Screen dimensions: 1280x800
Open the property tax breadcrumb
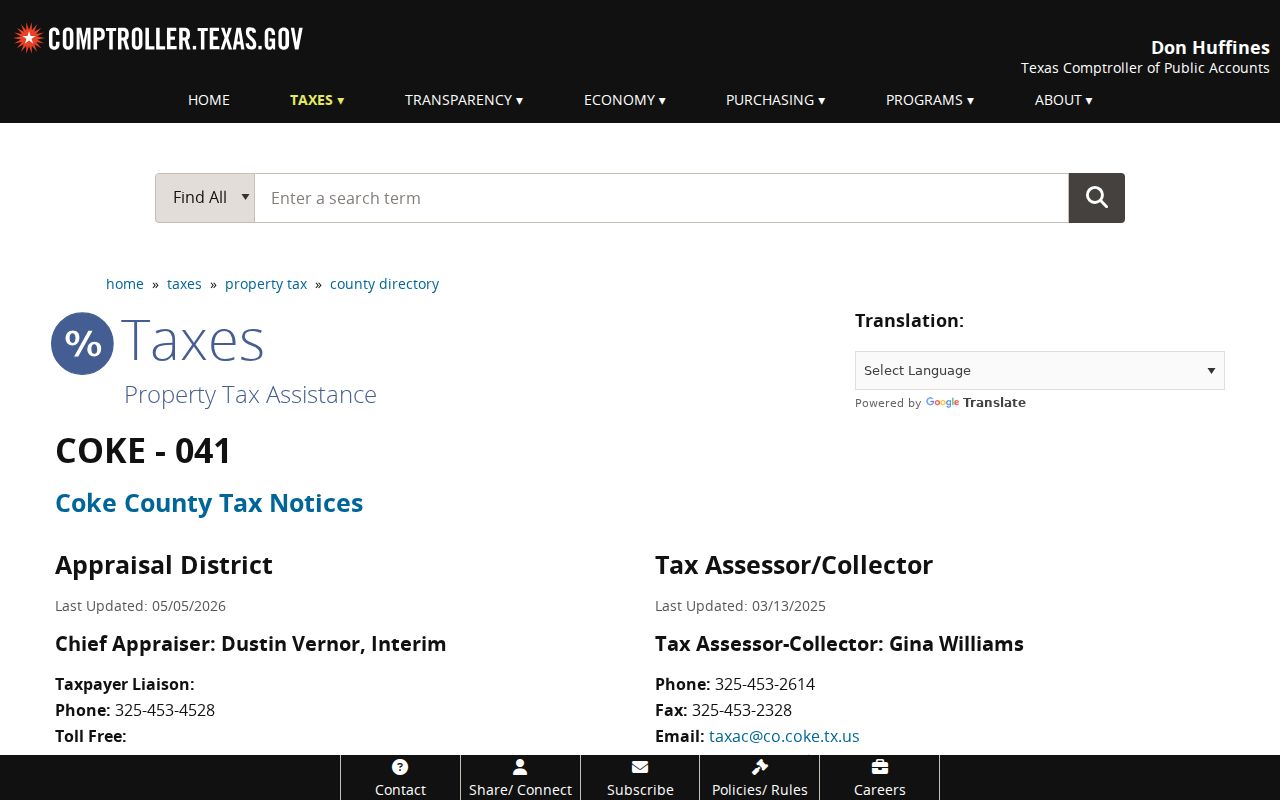[266, 284]
